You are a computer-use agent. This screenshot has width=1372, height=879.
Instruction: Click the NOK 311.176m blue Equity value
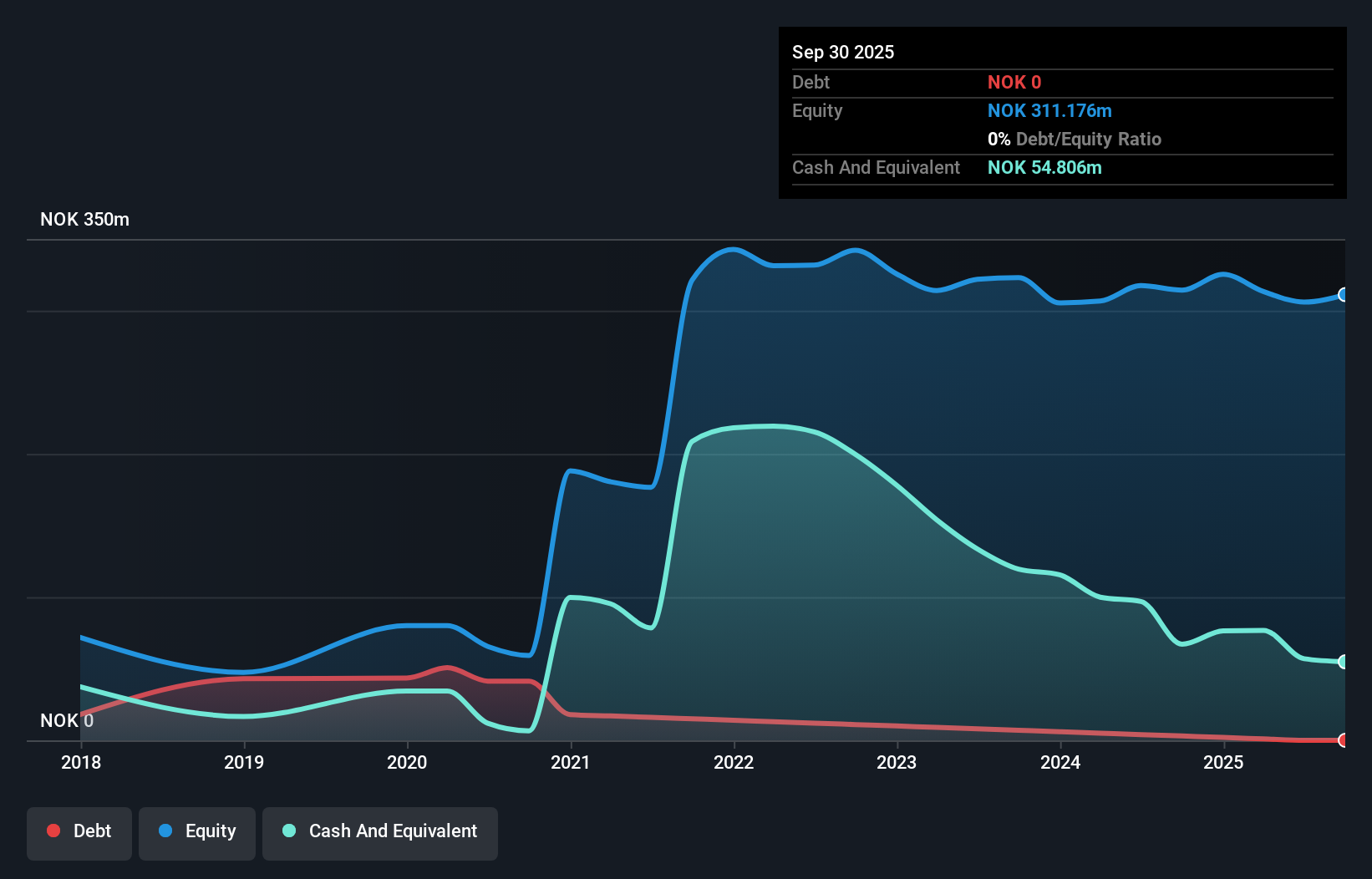coord(1049,110)
